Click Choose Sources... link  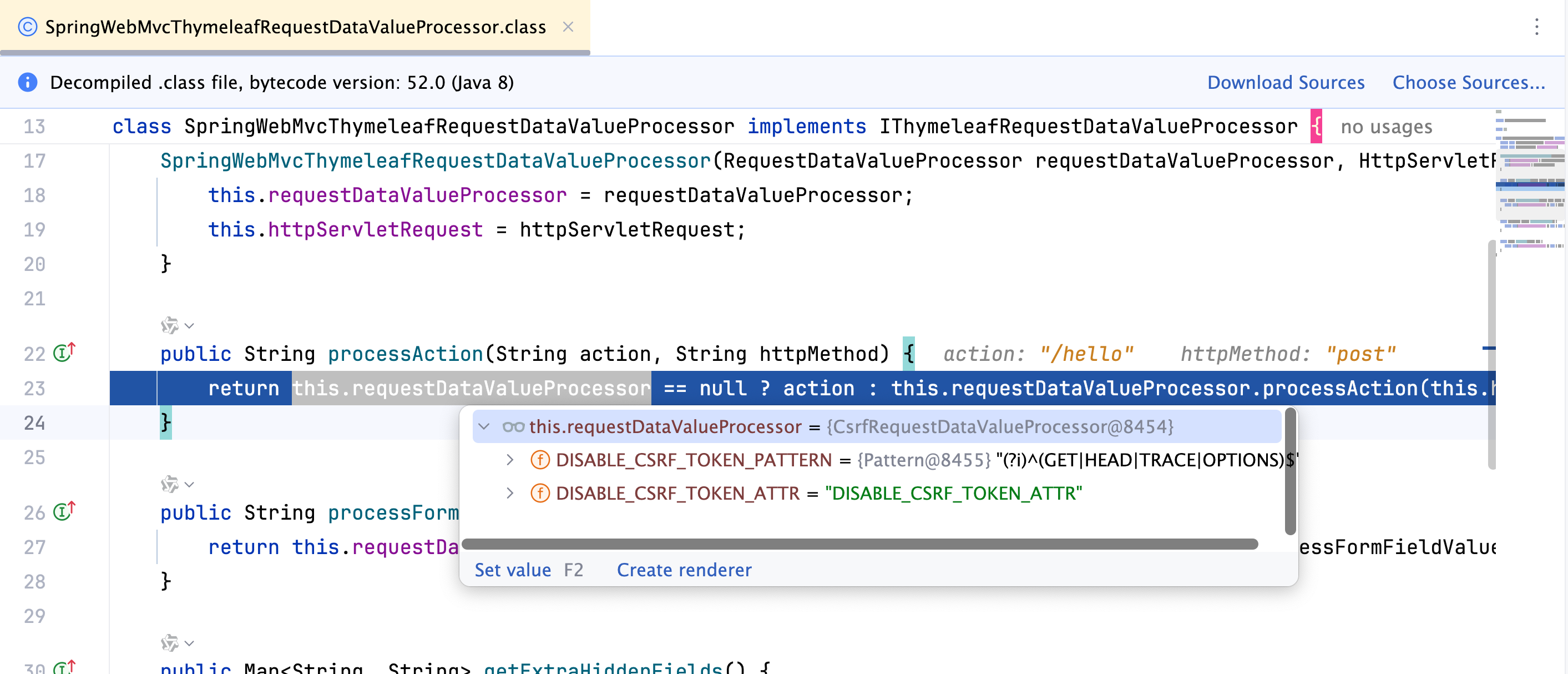1468,82
